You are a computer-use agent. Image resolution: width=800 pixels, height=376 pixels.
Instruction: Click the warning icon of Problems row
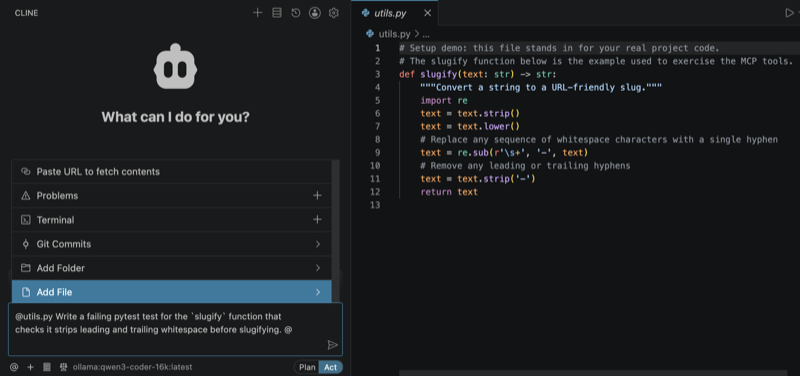click(26, 196)
